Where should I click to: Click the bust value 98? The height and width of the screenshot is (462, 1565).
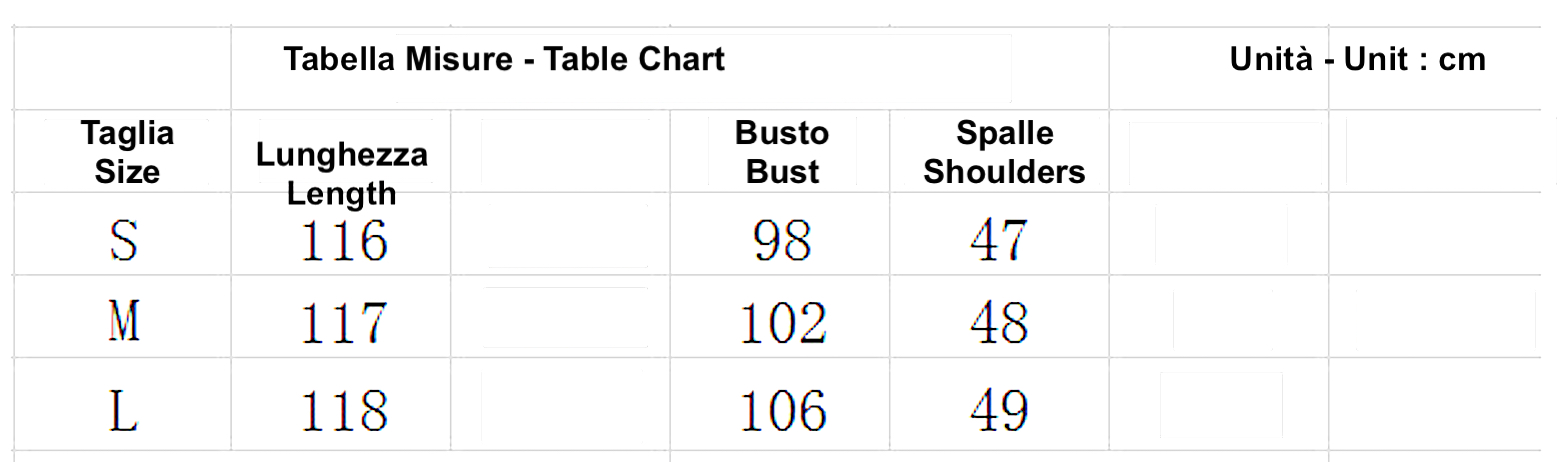[782, 241]
